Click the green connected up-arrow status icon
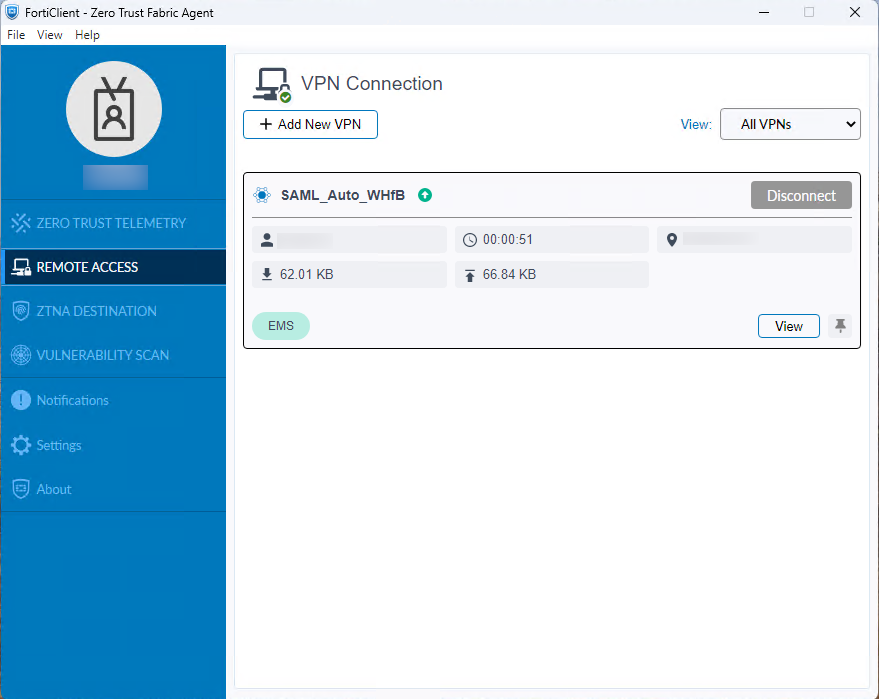The image size is (879, 699). click(425, 195)
